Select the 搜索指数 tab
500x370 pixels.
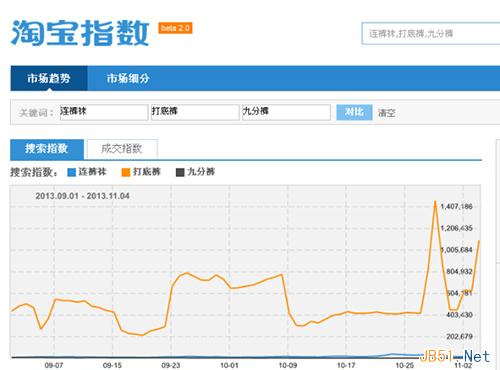coord(47,149)
